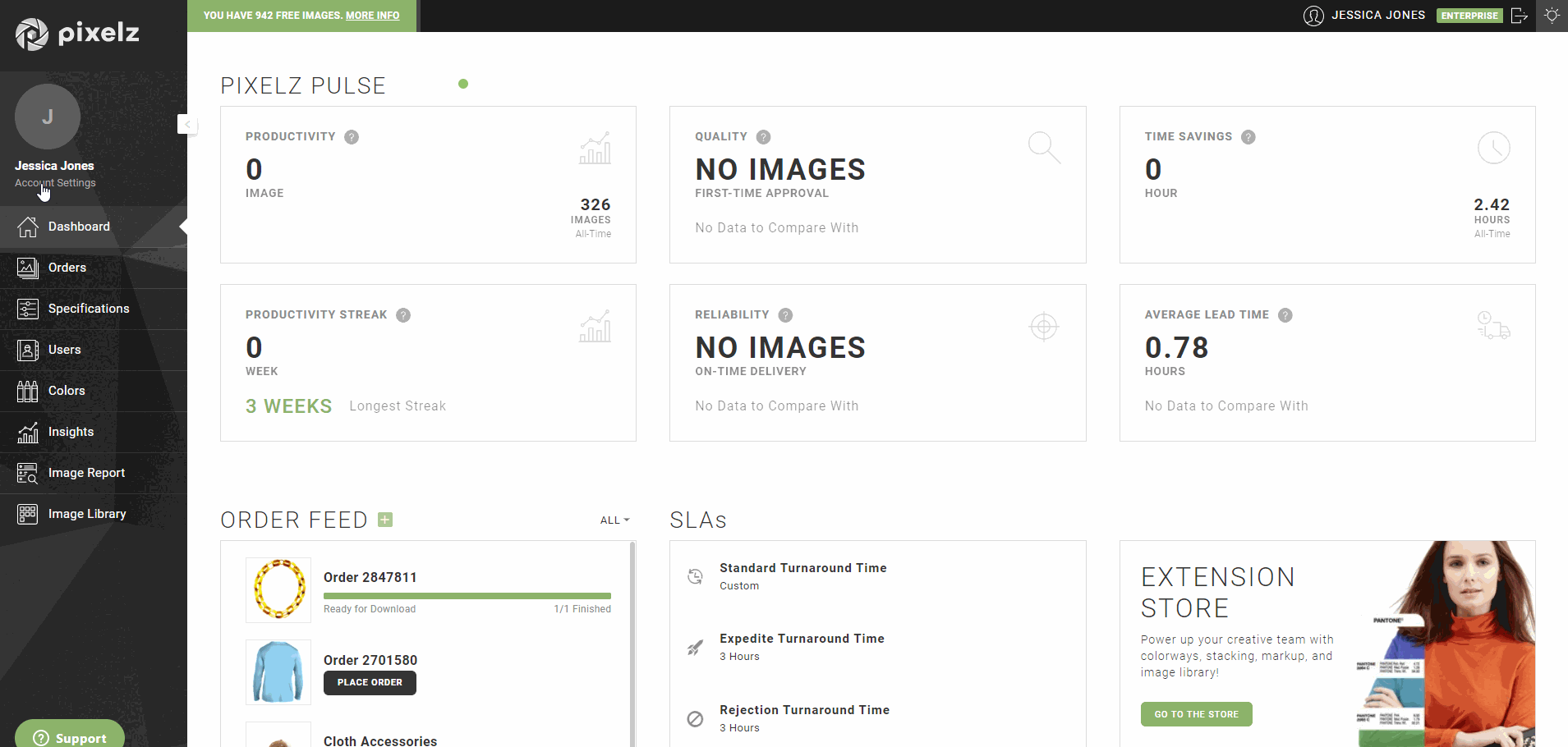Click the logout icon in the header
The width and height of the screenshot is (1568, 747).
pos(1520,16)
